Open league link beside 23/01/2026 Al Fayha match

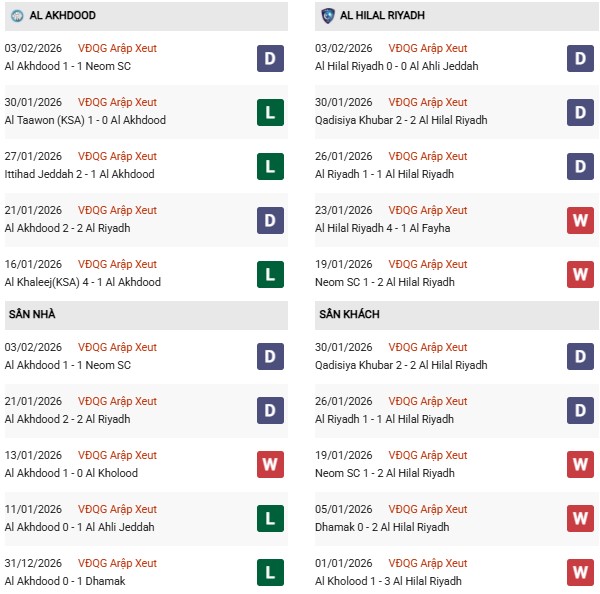[429, 211]
